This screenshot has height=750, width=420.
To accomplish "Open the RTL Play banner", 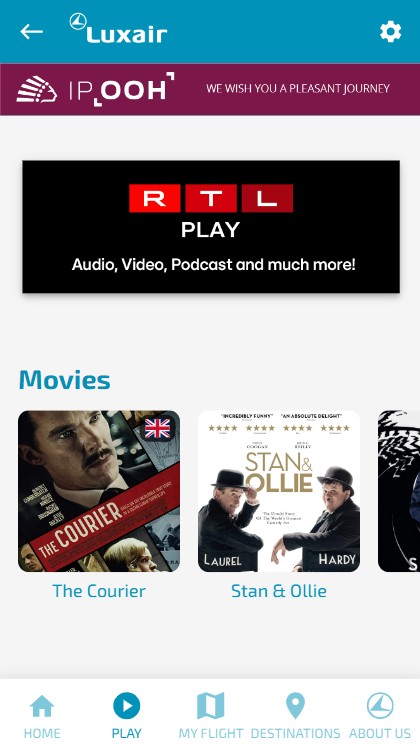I will pyautogui.click(x=211, y=227).
